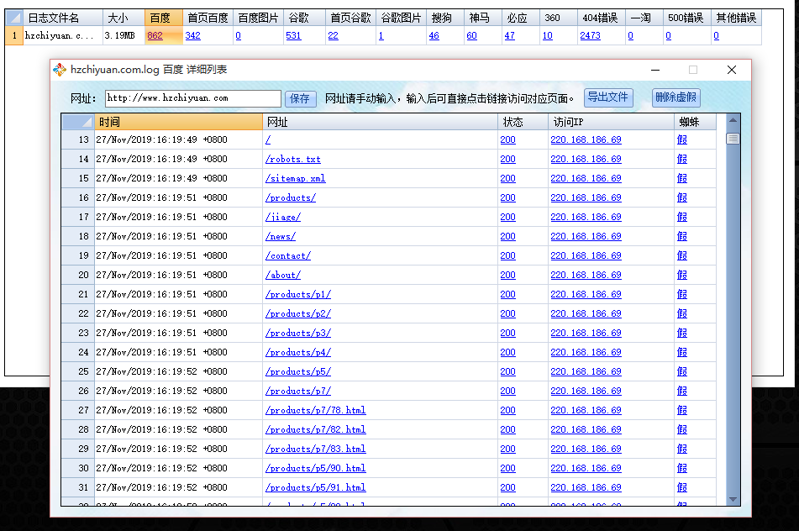Open the 360 count 10 link

pos(547,36)
